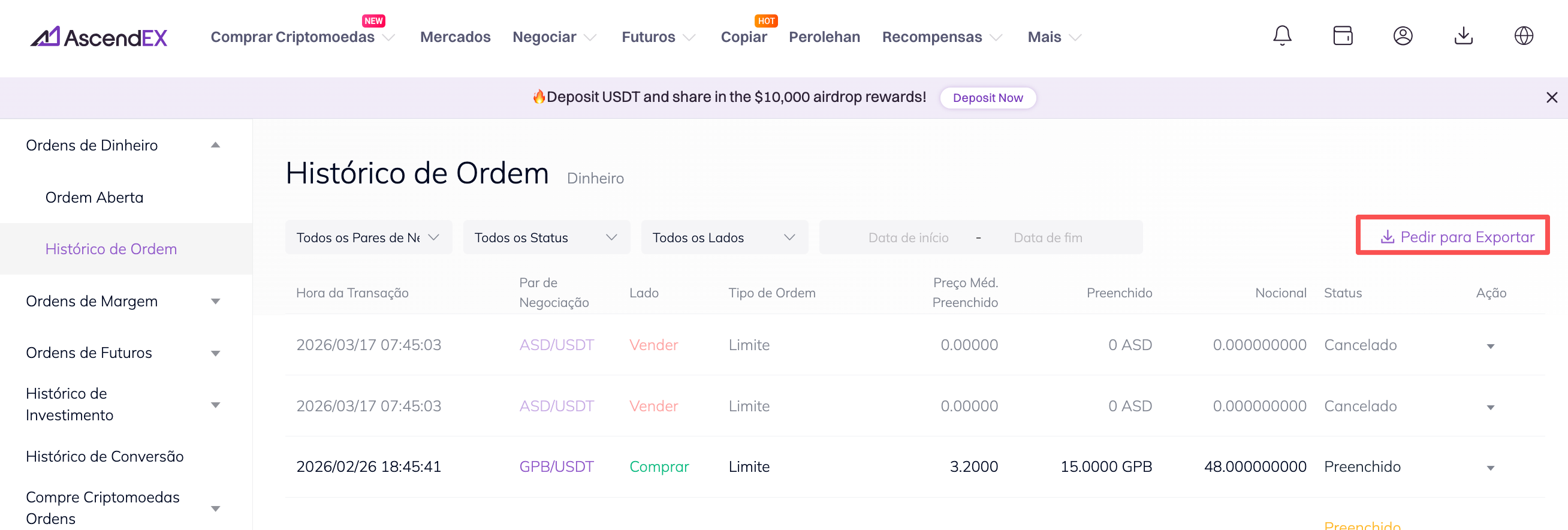
Task: Collapse Ordens de Dinheiro sidebar section
Action: (x=123, y=145)
